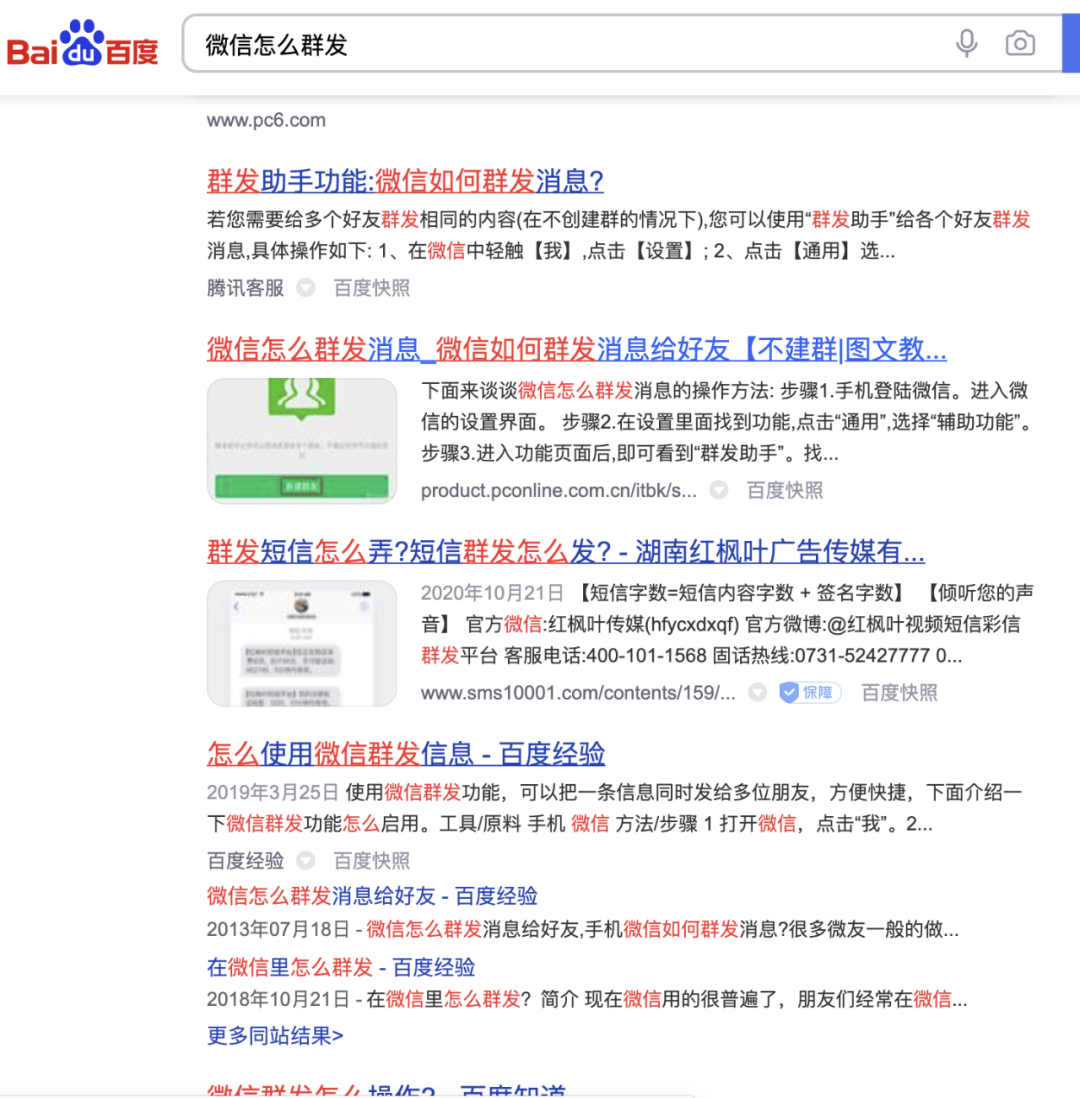Click the blue search button beside the search box
Image resolution: width=1080 pixels, height=1098 pixels.
pyautogui.click(x=1071, y=43)
